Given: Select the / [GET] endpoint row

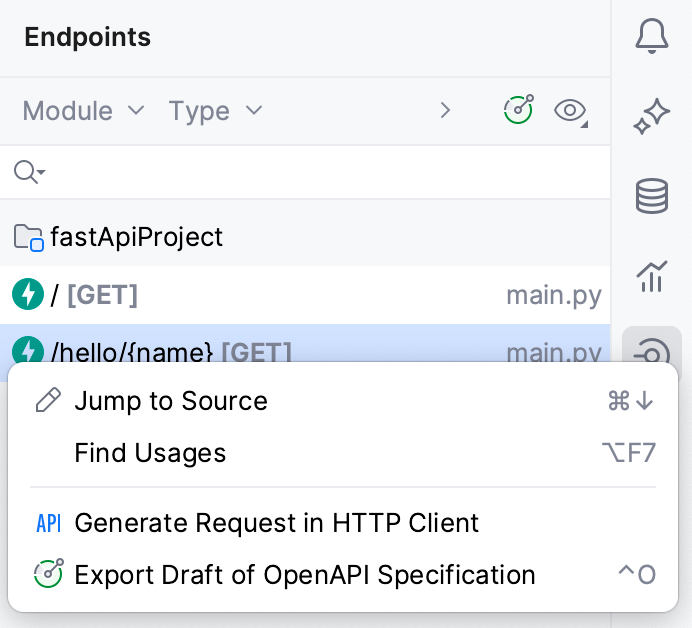Looking at the screenshot, I should (x=300, y=295).
